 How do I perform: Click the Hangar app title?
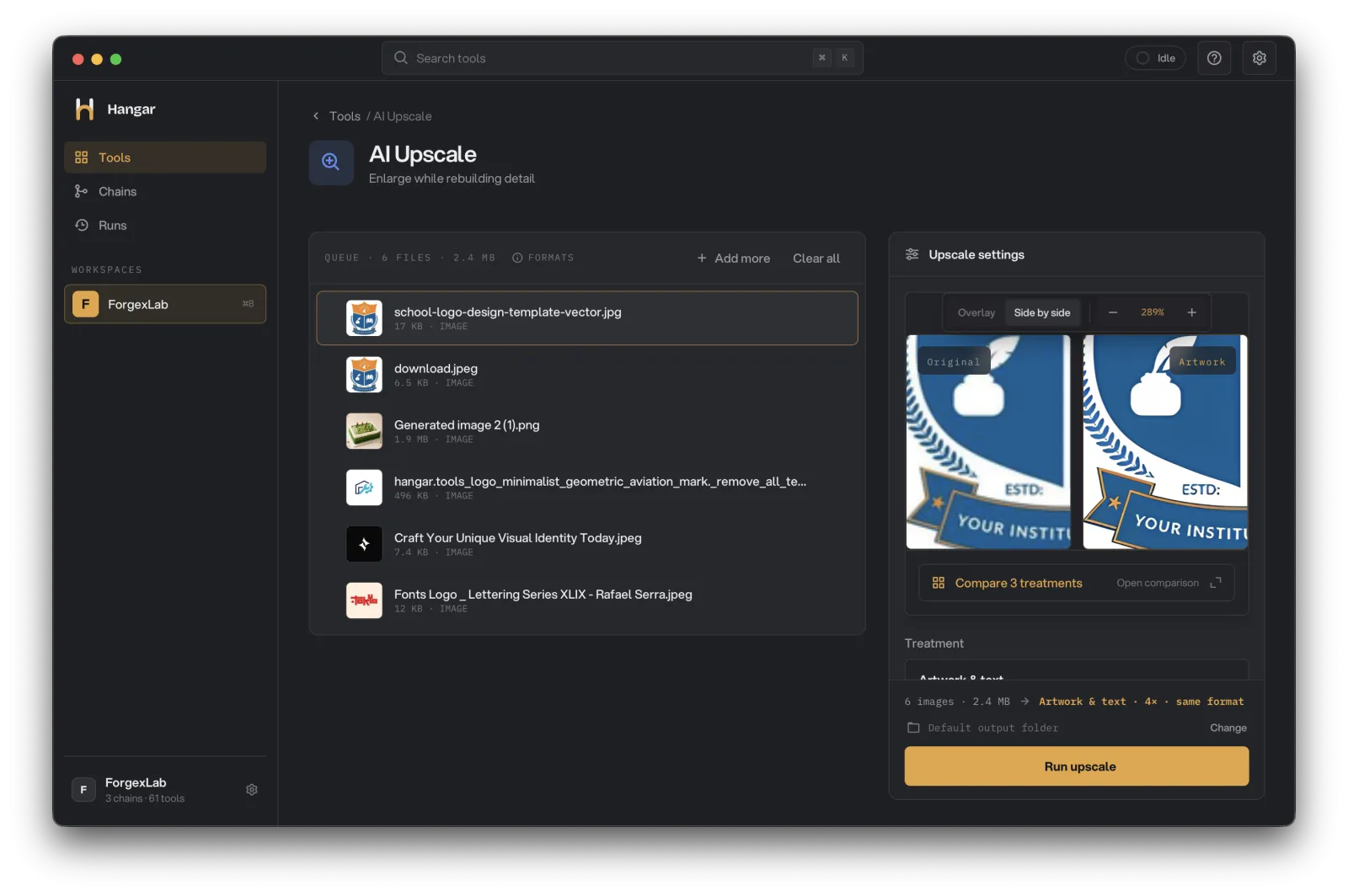click(x=131, y=109)
